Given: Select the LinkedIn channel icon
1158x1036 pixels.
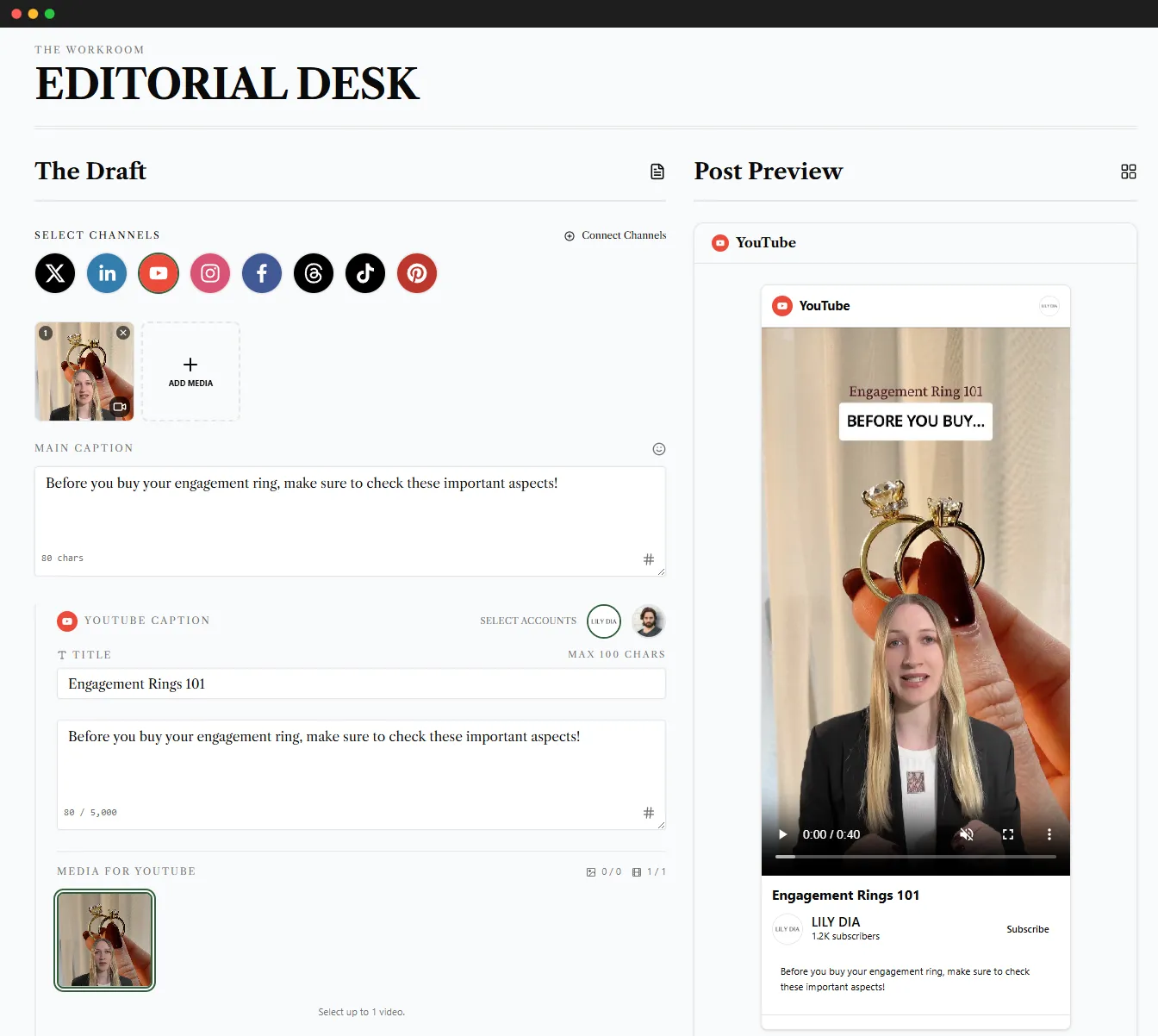Looking at the screenshot, I should point(106,273).
